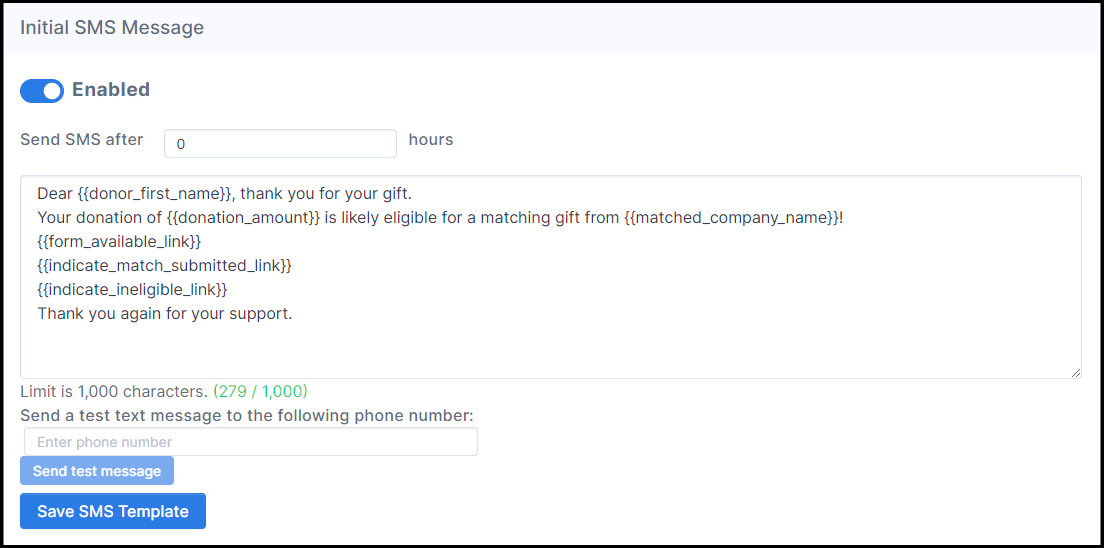Toggle the Enabled switch off
The image size is (1104, 548).
[x=42, y=91]
